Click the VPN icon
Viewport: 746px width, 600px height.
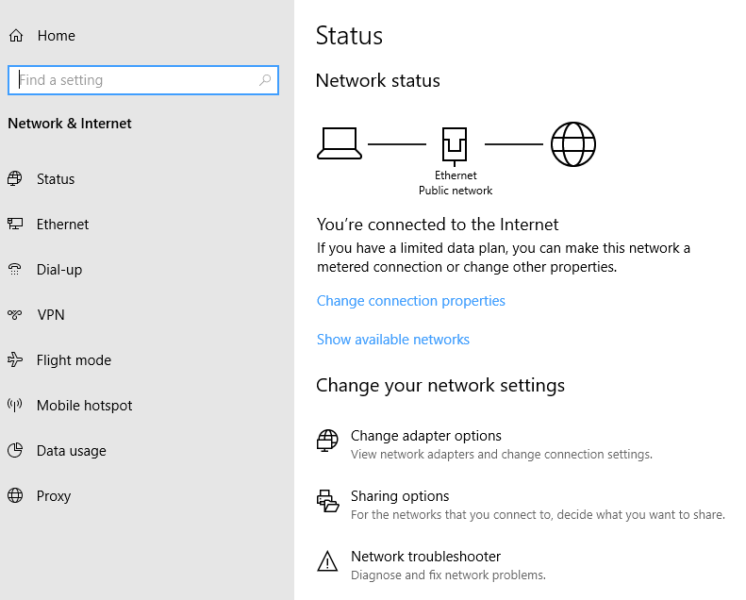[15, 315]
